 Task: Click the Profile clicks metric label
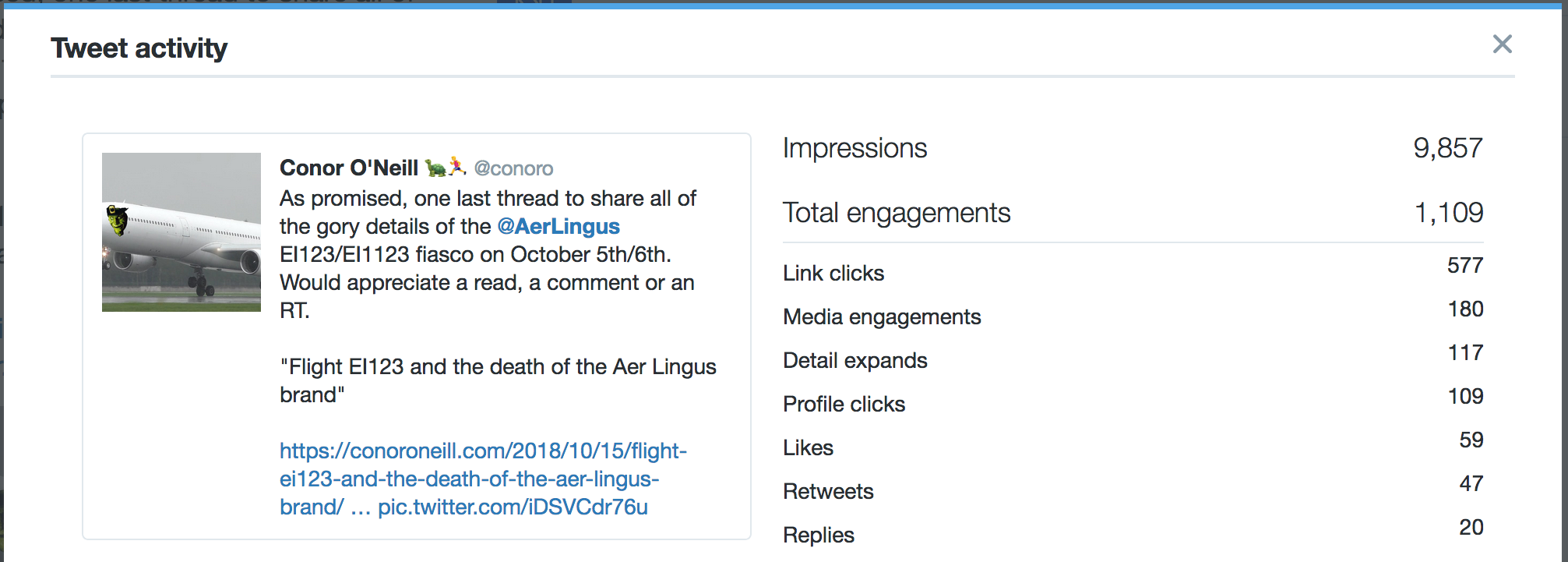[844, 404]
